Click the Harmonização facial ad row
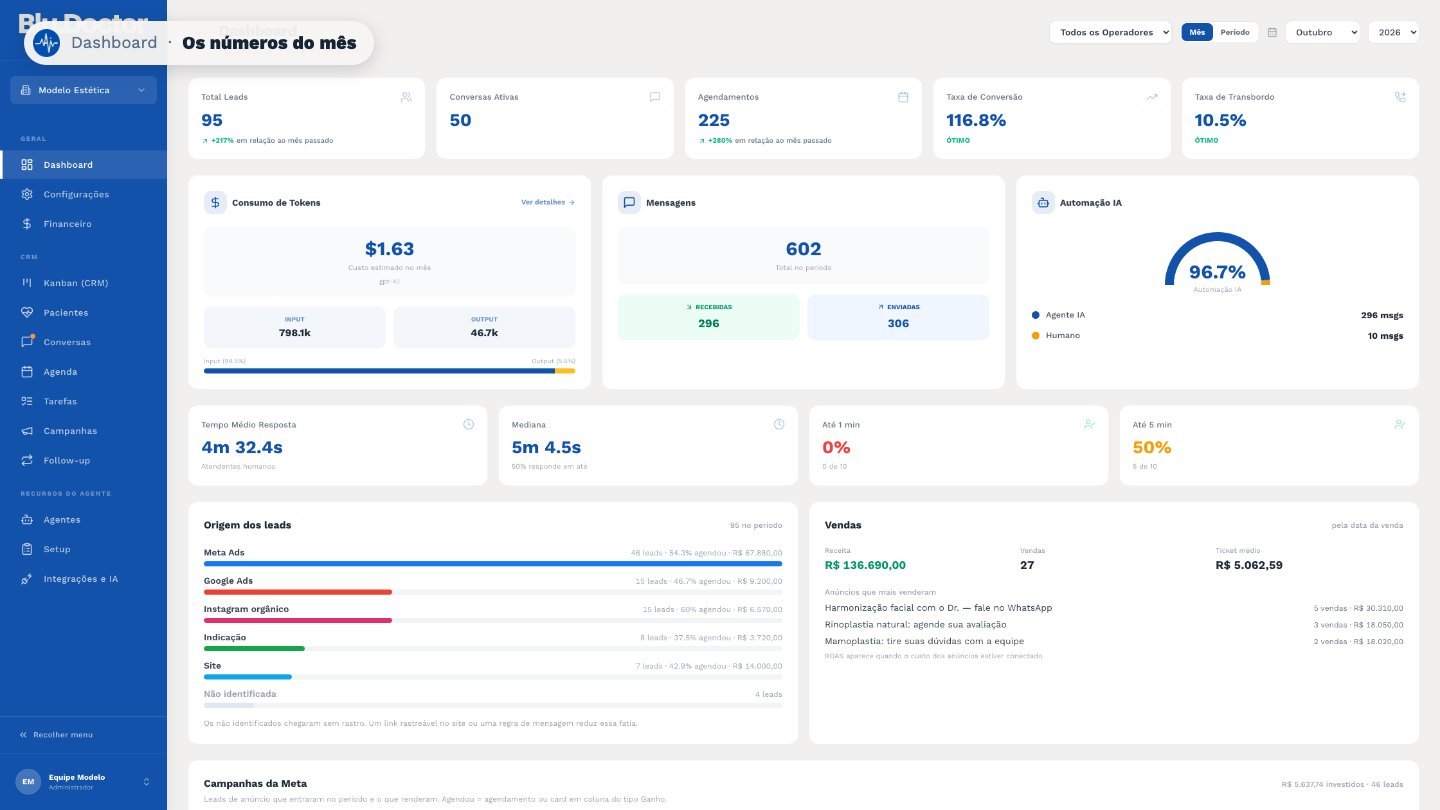Viewport: 1440px width, 810px height. pos(1114,608)
